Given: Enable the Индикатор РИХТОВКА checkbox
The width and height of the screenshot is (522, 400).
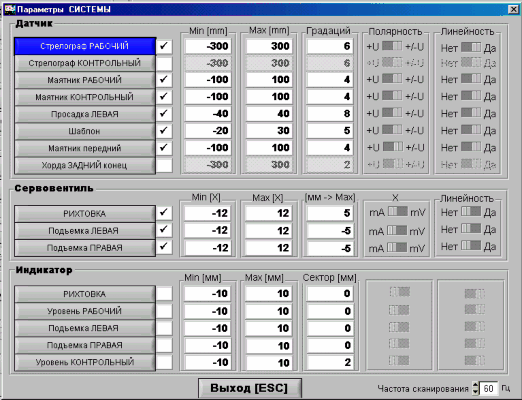Looking at the screenshot, I should (x=164, y=294).
